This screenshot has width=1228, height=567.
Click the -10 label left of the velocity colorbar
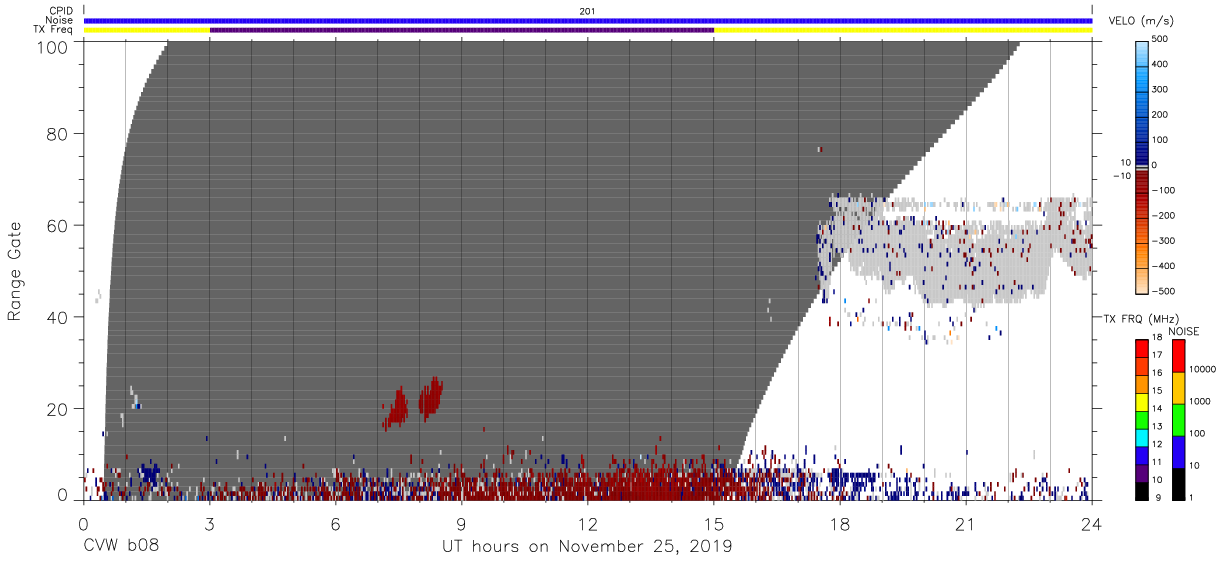(x=1120, y=176)
